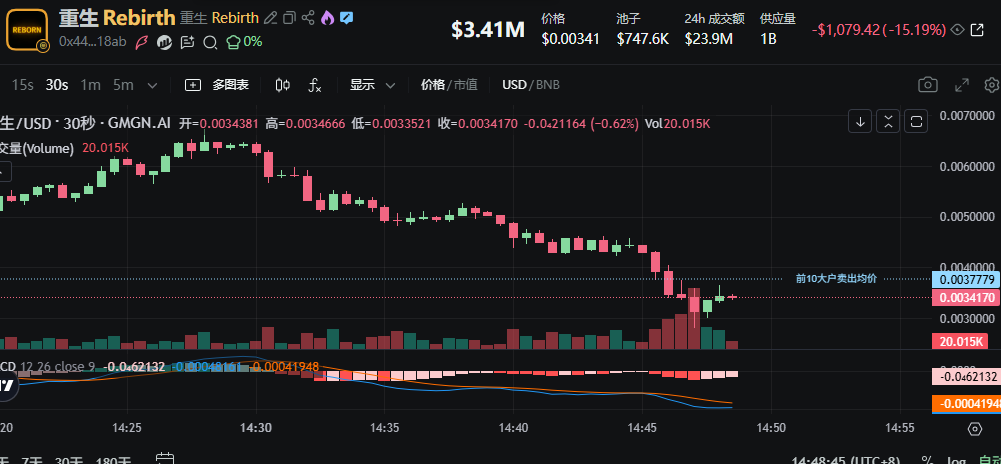Screen dimensions: 1001x464
Task: Open the share icon in header
Action: [x=308, y=18]
